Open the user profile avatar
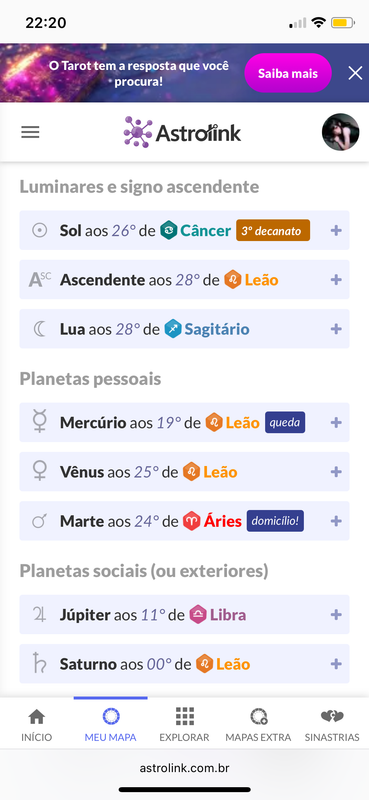369x800 pixels. point(340,132)
